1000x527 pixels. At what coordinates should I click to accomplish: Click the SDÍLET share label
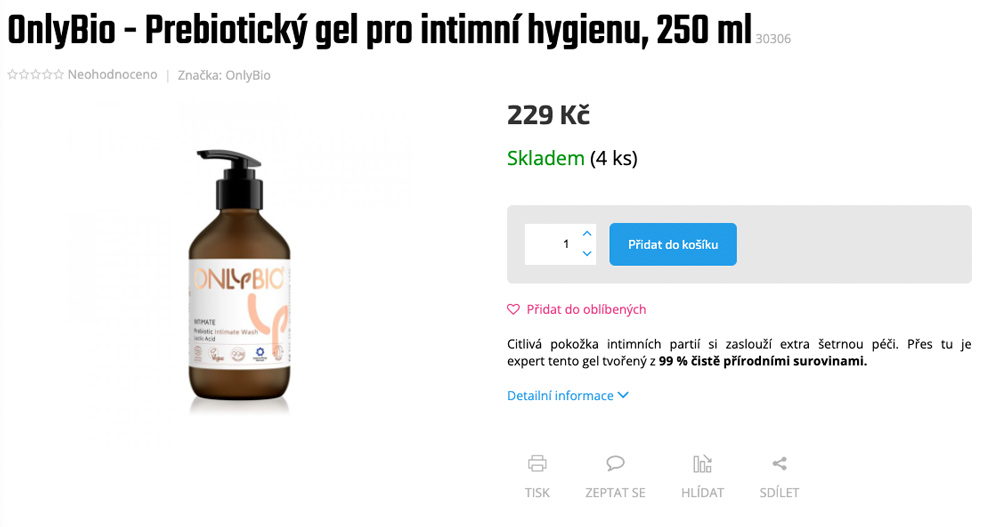[x=779, y=493]
